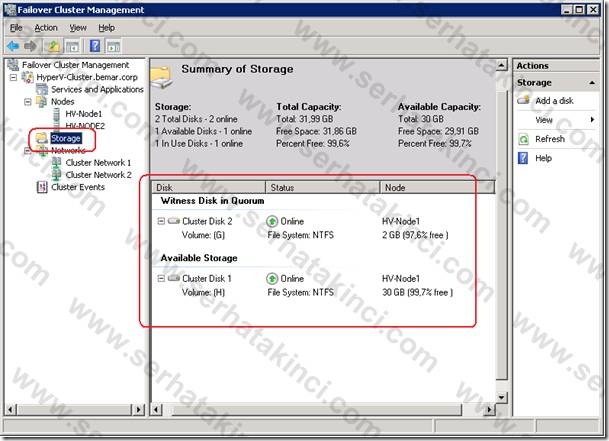The width and height of the screenshot is (609, 441).
Task: Click the Up one level toolbar icon
Action: [53, 46]
